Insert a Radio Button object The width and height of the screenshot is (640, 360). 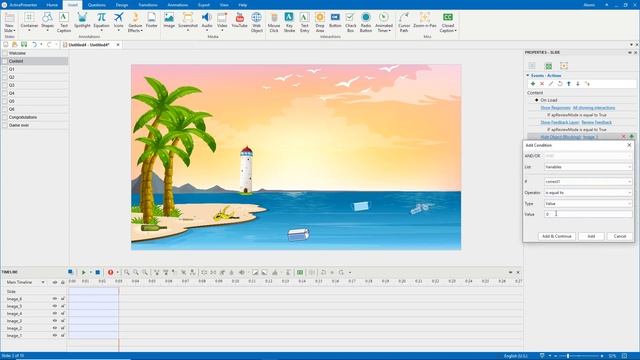point(366,21)
